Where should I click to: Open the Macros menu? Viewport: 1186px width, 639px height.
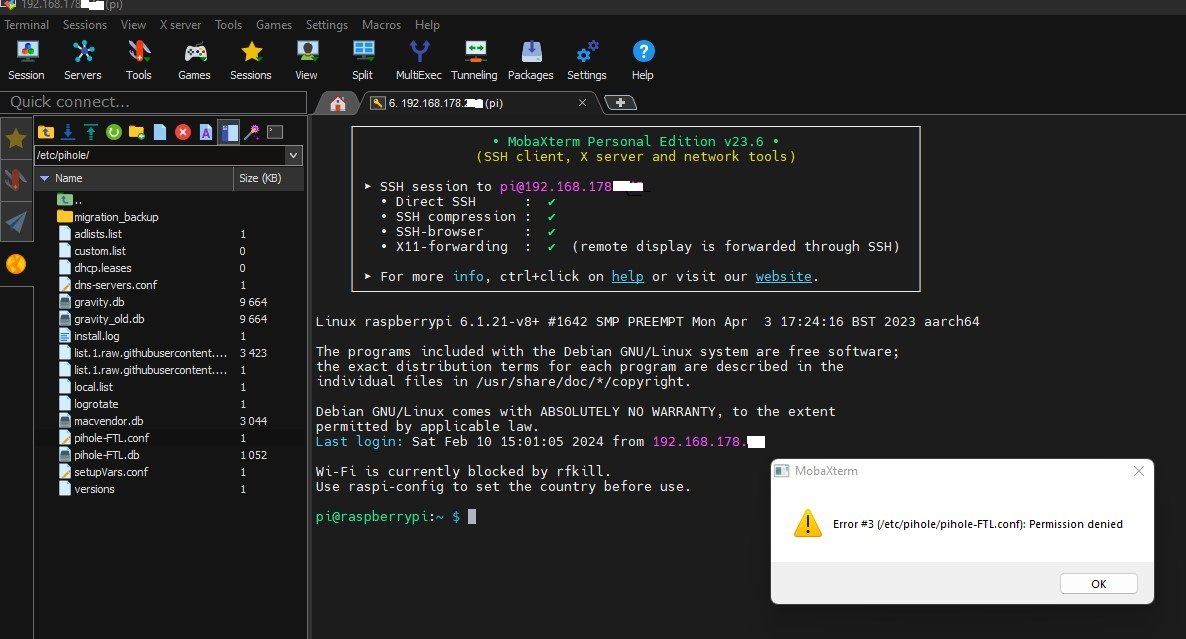381,25
